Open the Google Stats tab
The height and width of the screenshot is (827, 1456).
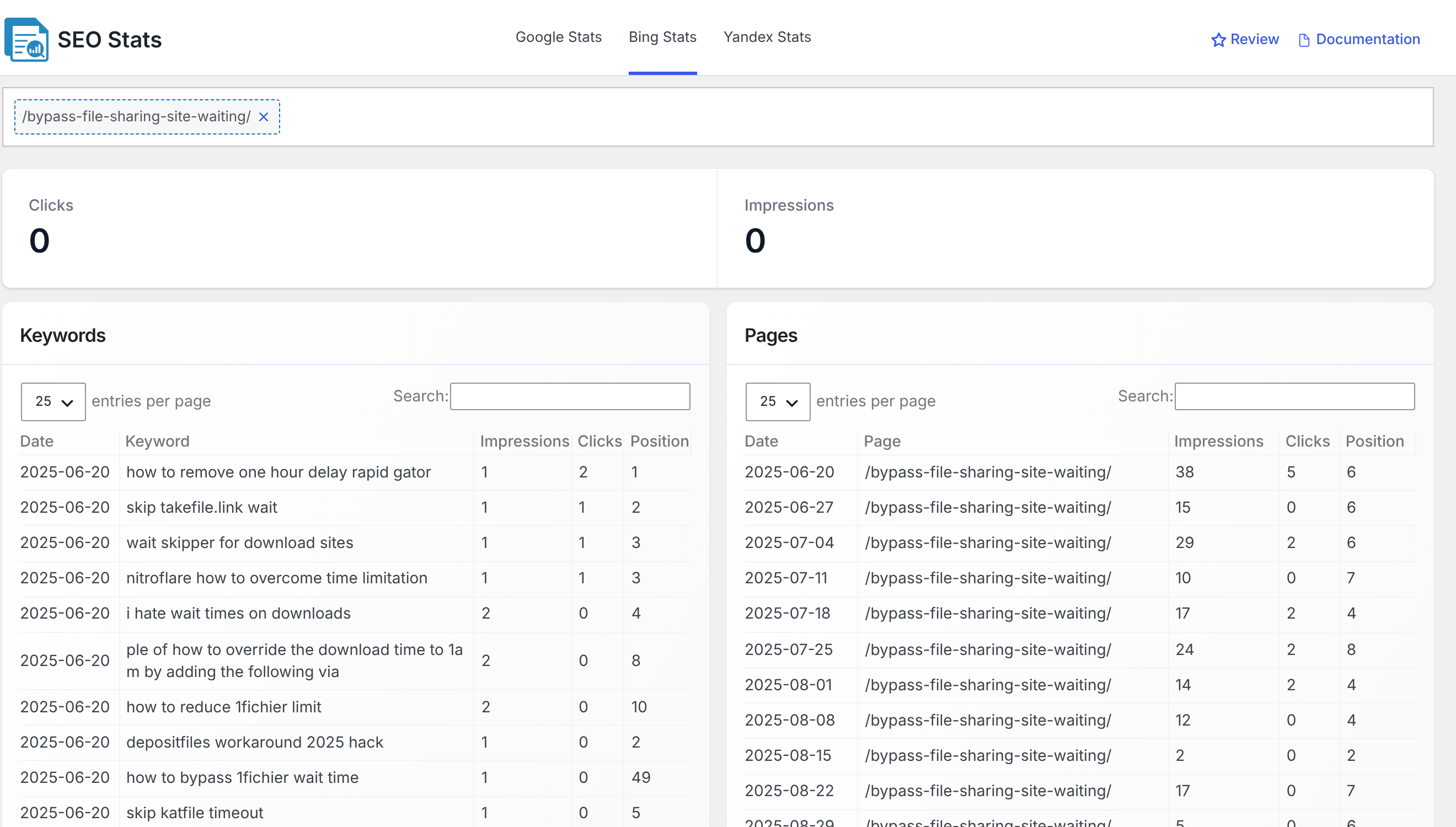point(559,37)
